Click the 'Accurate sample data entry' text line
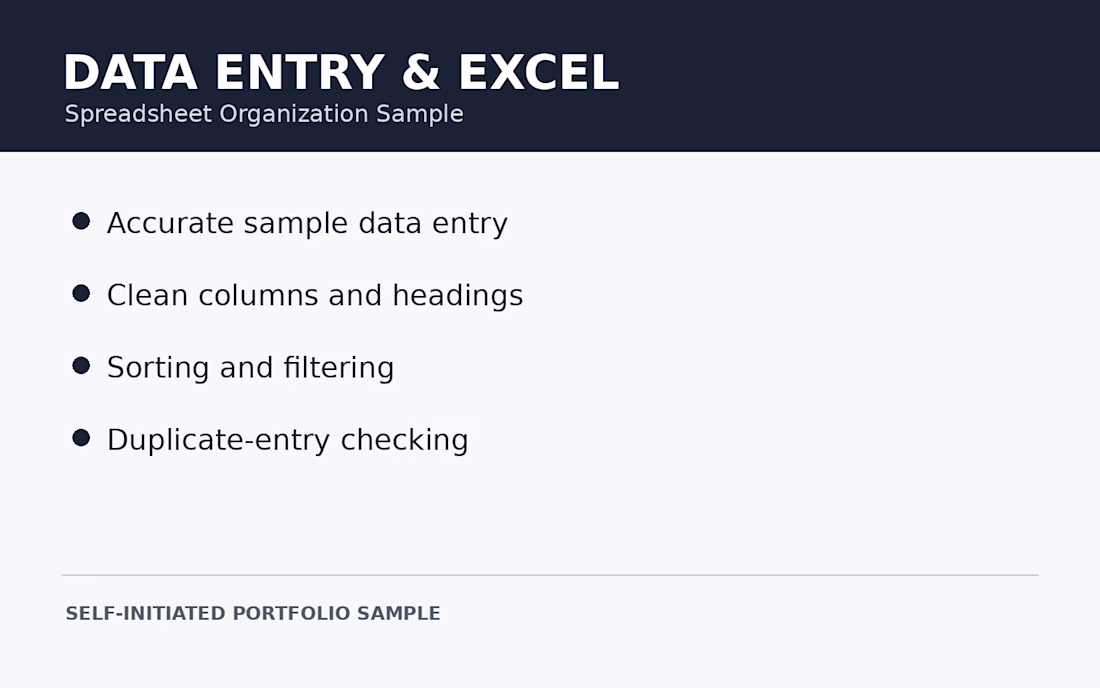 coord(307,224)
